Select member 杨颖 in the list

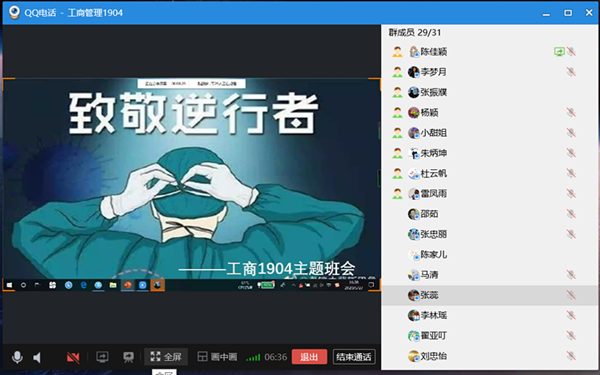(x=490, y=112)
